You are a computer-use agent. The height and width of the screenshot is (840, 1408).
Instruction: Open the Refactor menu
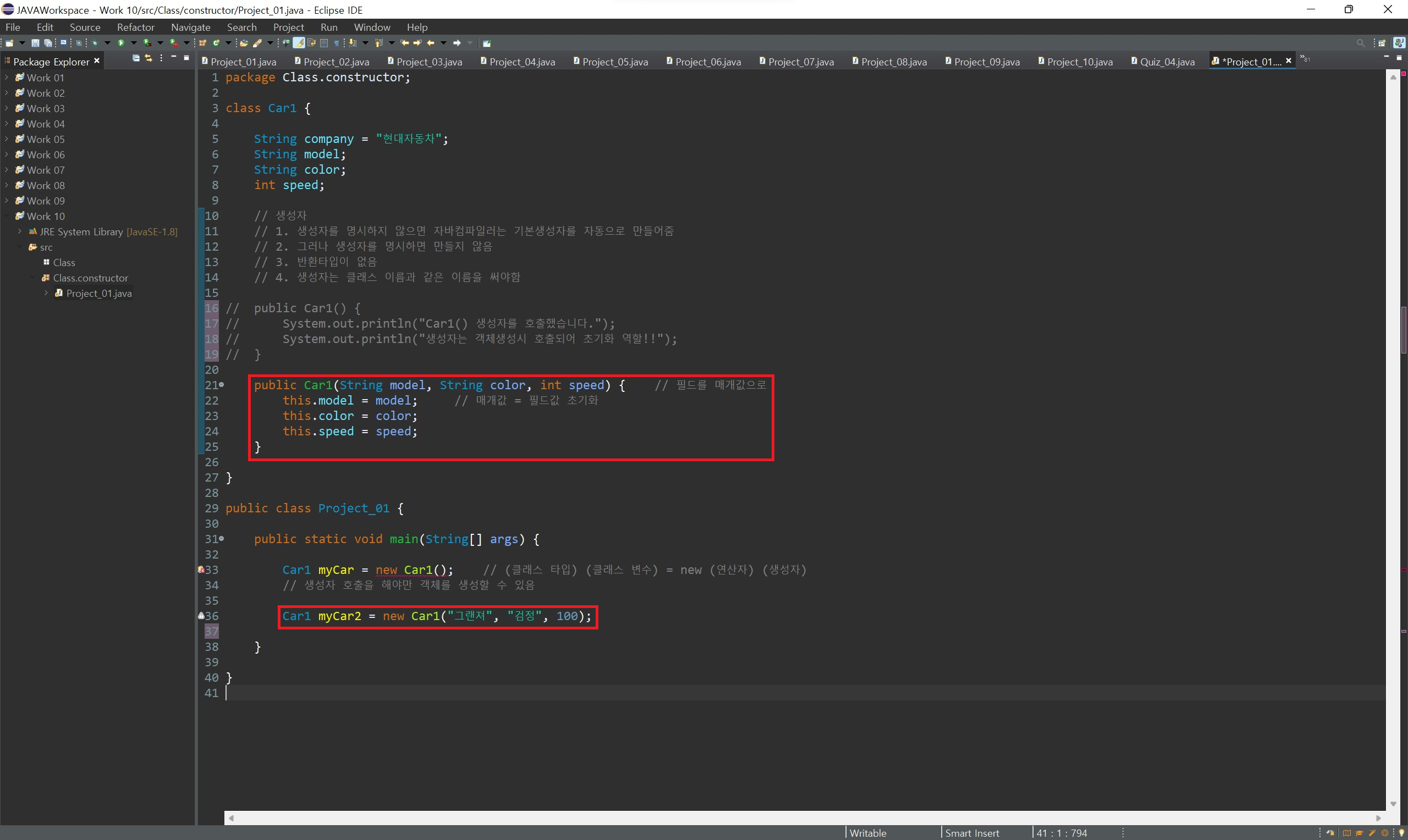(135, 27)
